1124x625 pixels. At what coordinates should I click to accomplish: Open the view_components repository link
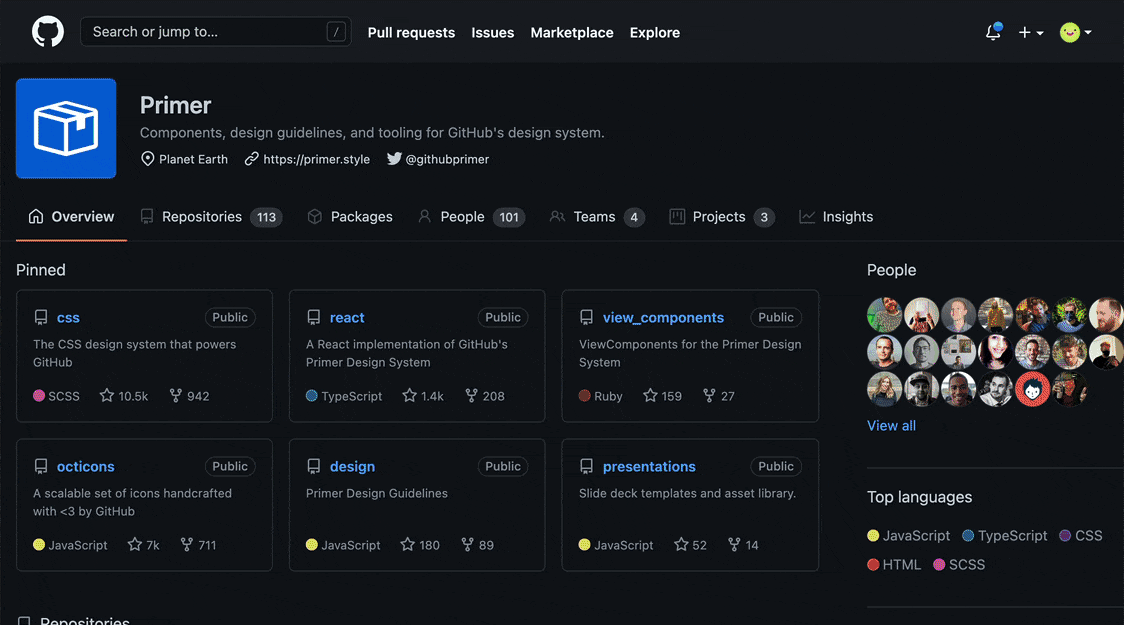[x=663, y=318]
